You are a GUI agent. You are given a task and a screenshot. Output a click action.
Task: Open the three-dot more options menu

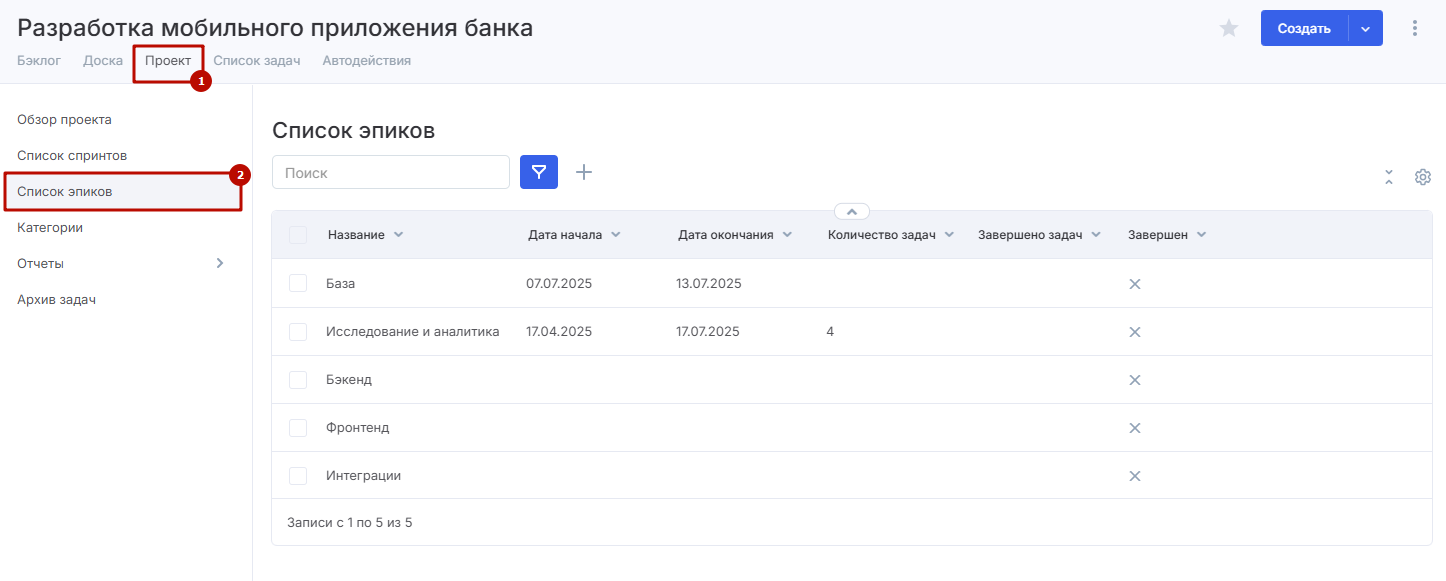pos(1414,28)
